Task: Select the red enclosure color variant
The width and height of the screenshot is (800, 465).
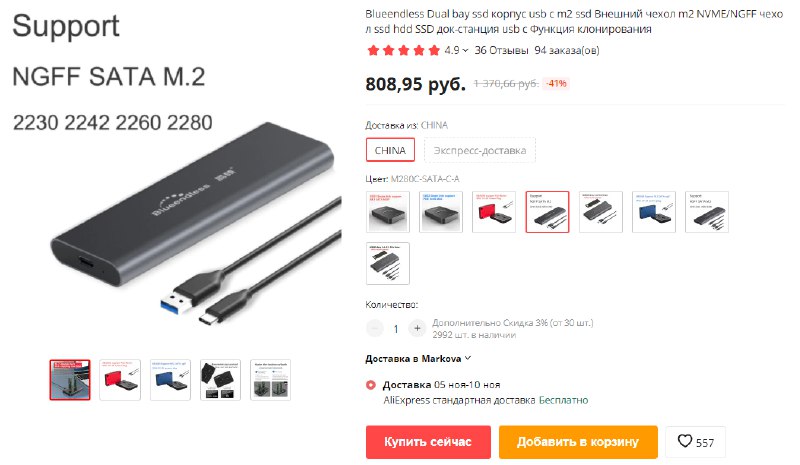Action: pos(494,212)
